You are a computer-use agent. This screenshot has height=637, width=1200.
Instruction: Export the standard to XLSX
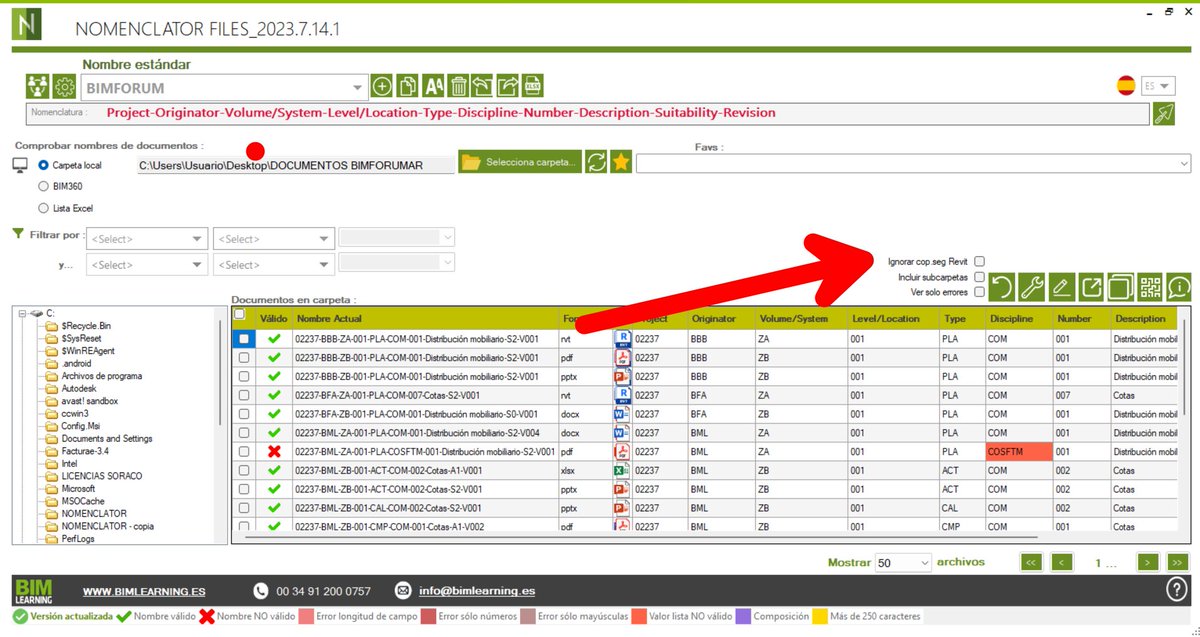(533, 86)
